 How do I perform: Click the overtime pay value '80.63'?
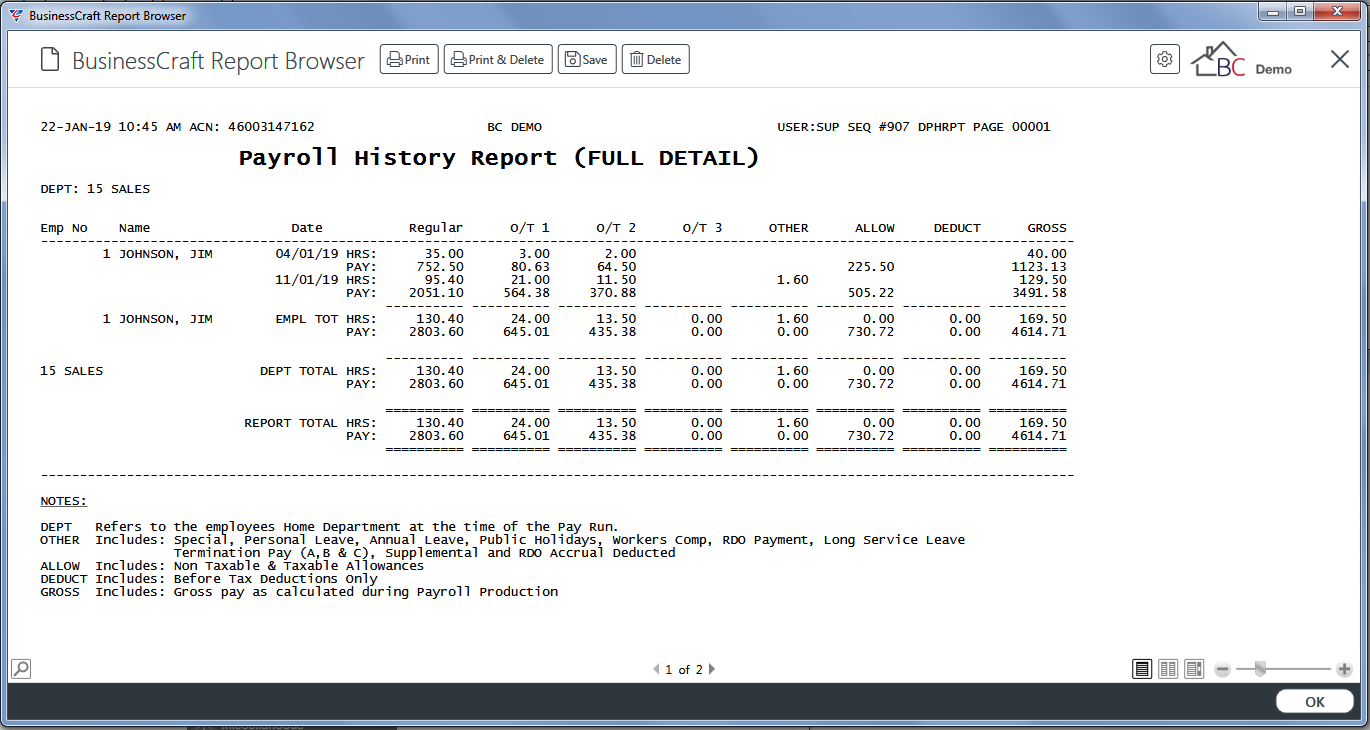pos(530,267)
